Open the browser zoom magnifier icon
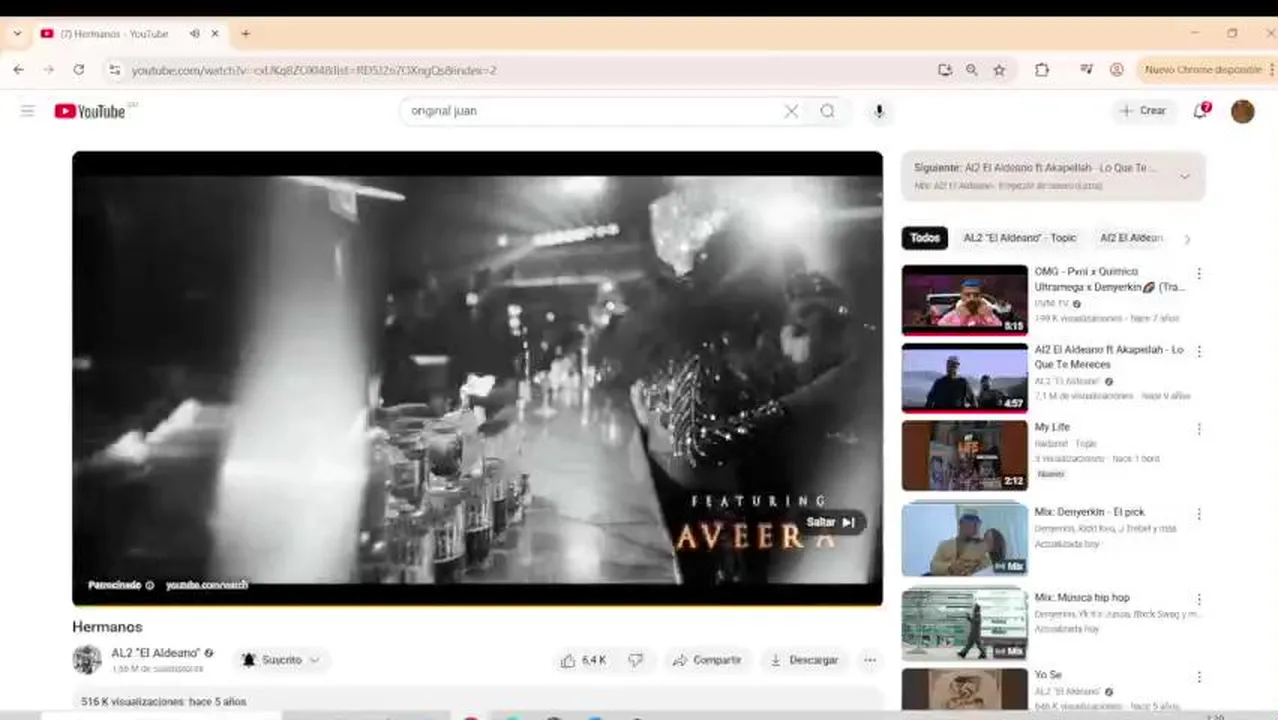This screenshot has width=1278, height=720. click(x=972, y=70)
